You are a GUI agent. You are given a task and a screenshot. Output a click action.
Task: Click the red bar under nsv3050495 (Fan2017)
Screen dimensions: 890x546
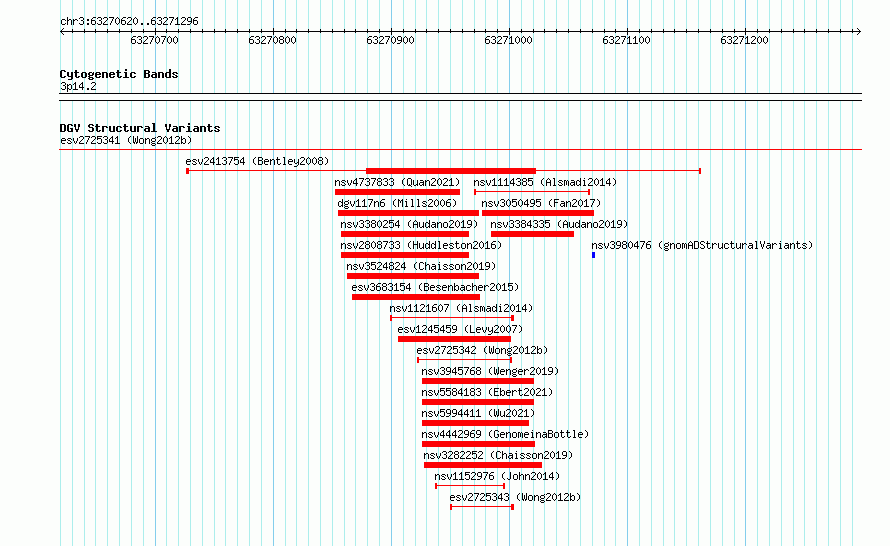coord(538,213)
